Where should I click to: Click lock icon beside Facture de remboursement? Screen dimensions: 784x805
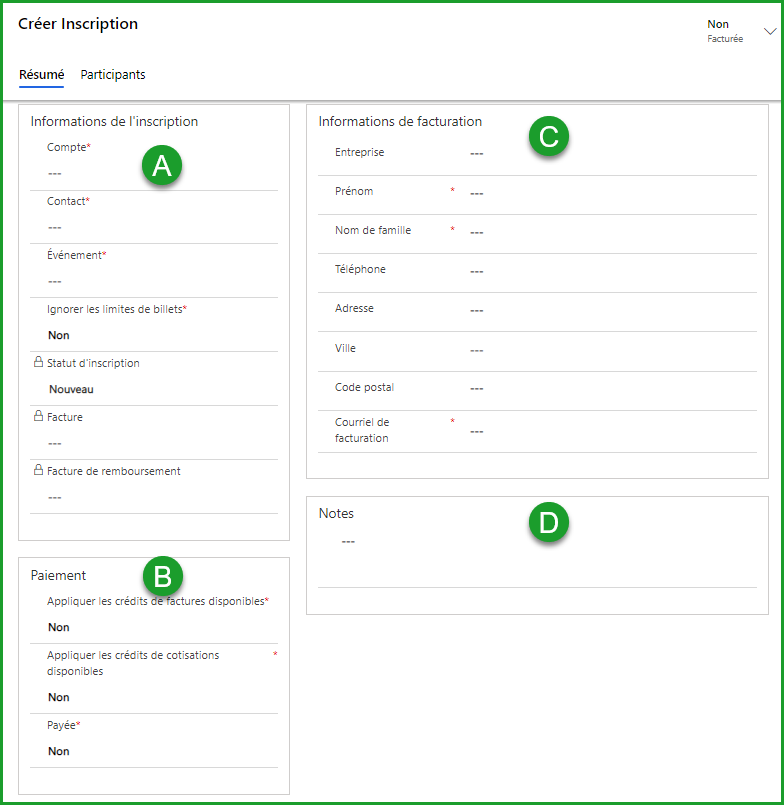37,471
